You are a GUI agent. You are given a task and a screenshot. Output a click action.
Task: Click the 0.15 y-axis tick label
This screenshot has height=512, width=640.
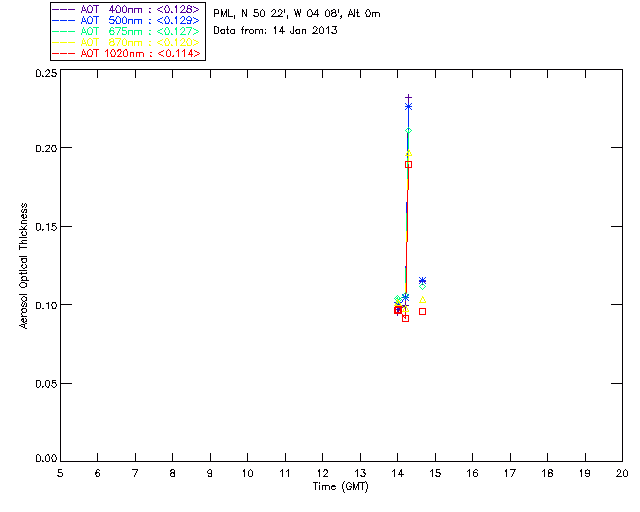[x=46, y=227]
